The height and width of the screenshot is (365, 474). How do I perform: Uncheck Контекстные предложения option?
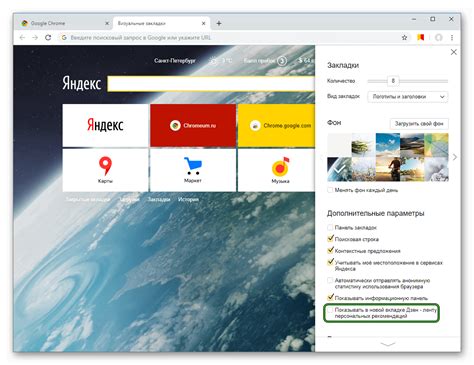click(330, 250)
